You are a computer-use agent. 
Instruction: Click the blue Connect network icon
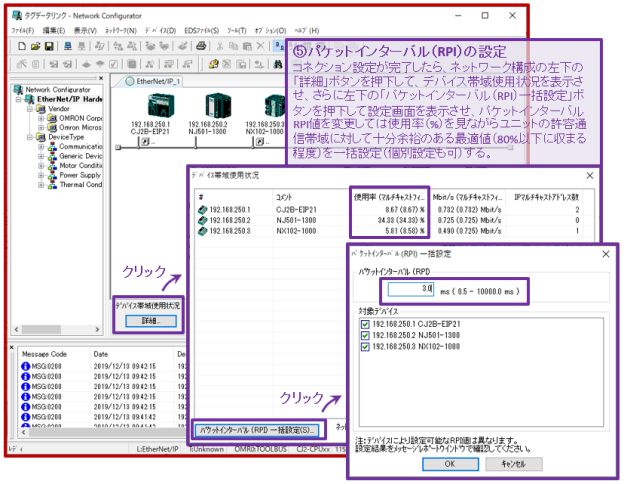click(x=68, y=46)
